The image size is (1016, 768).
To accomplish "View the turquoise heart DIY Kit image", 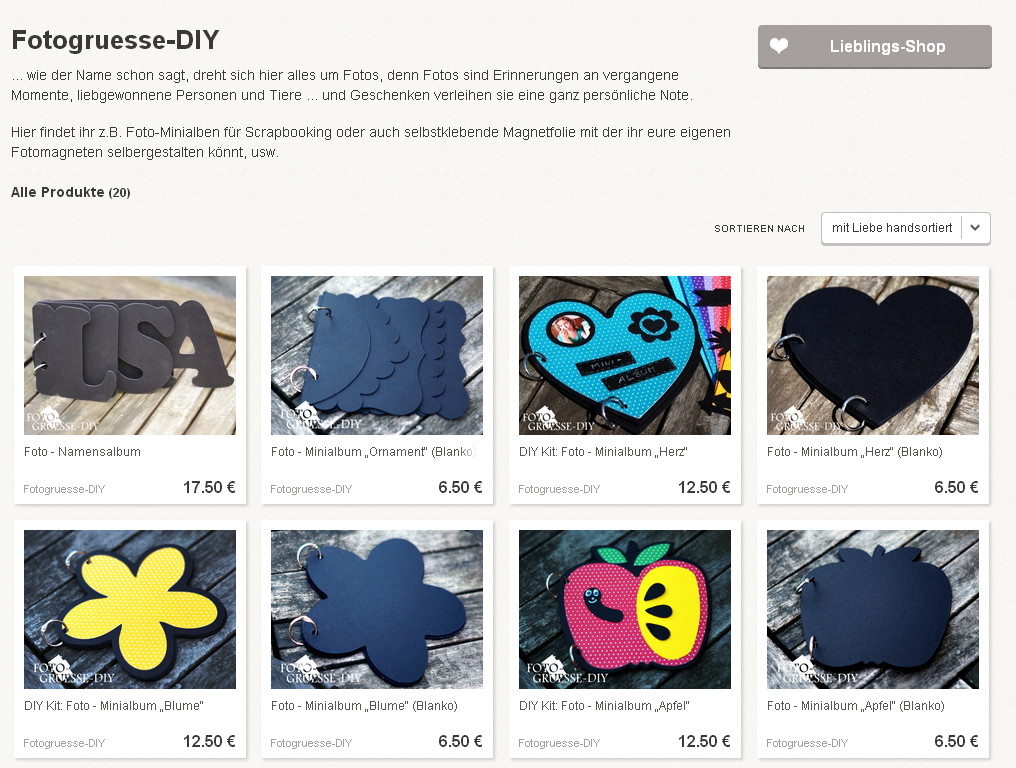I will click(x=625, y=355).
